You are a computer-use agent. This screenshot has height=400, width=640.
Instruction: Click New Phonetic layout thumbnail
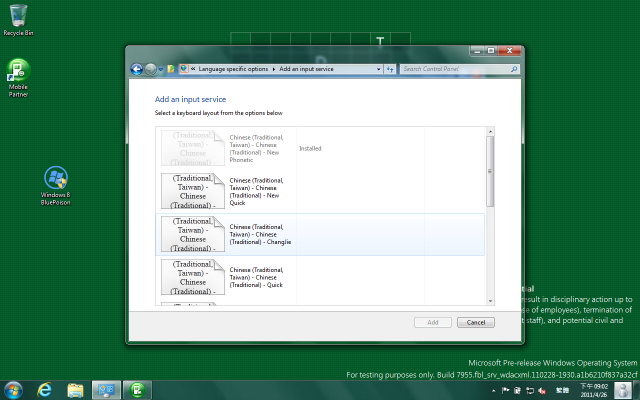click(193, 148)
